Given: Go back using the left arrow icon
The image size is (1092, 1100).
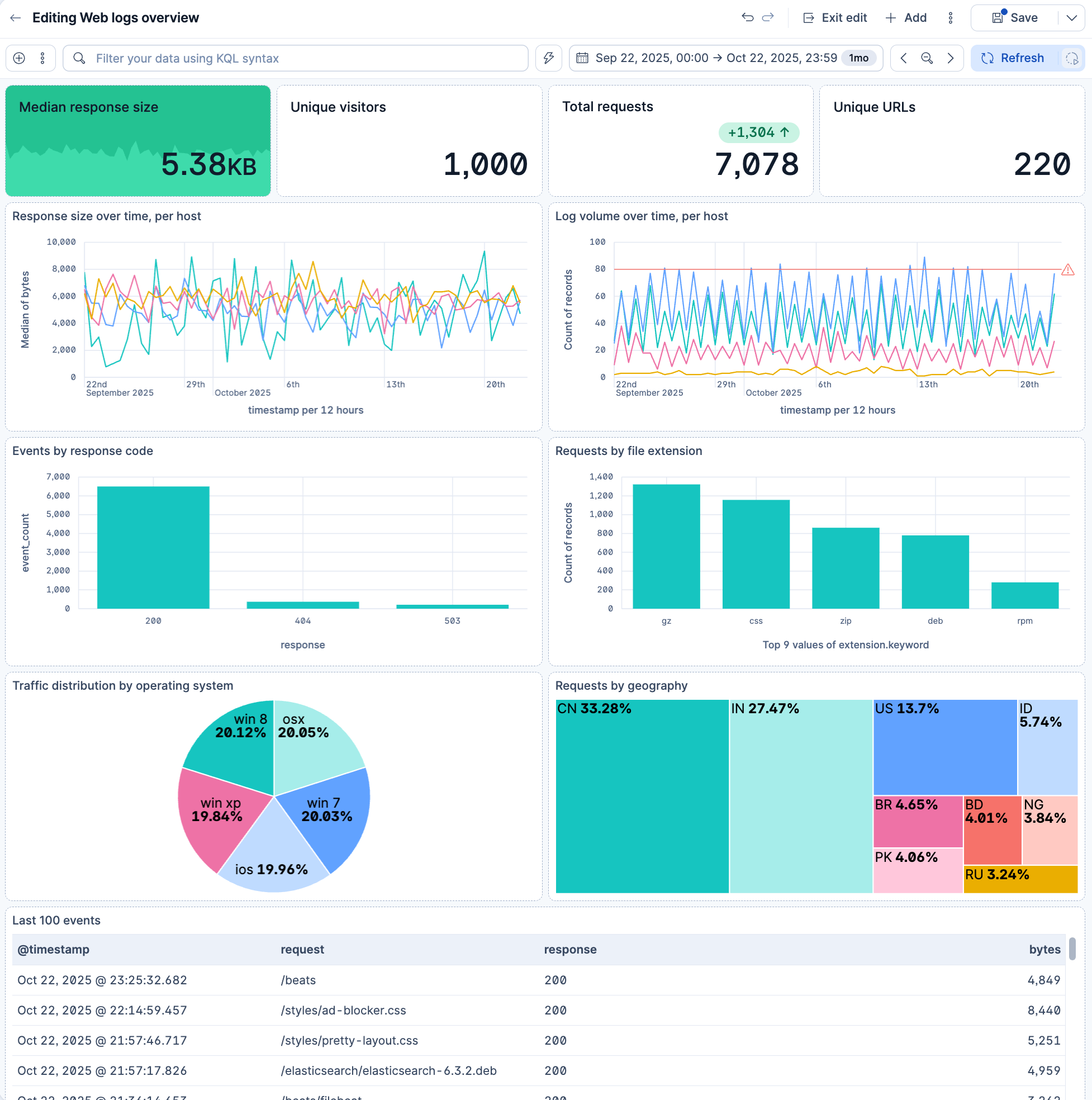Looking at the screenshot, I should [16, 18].
